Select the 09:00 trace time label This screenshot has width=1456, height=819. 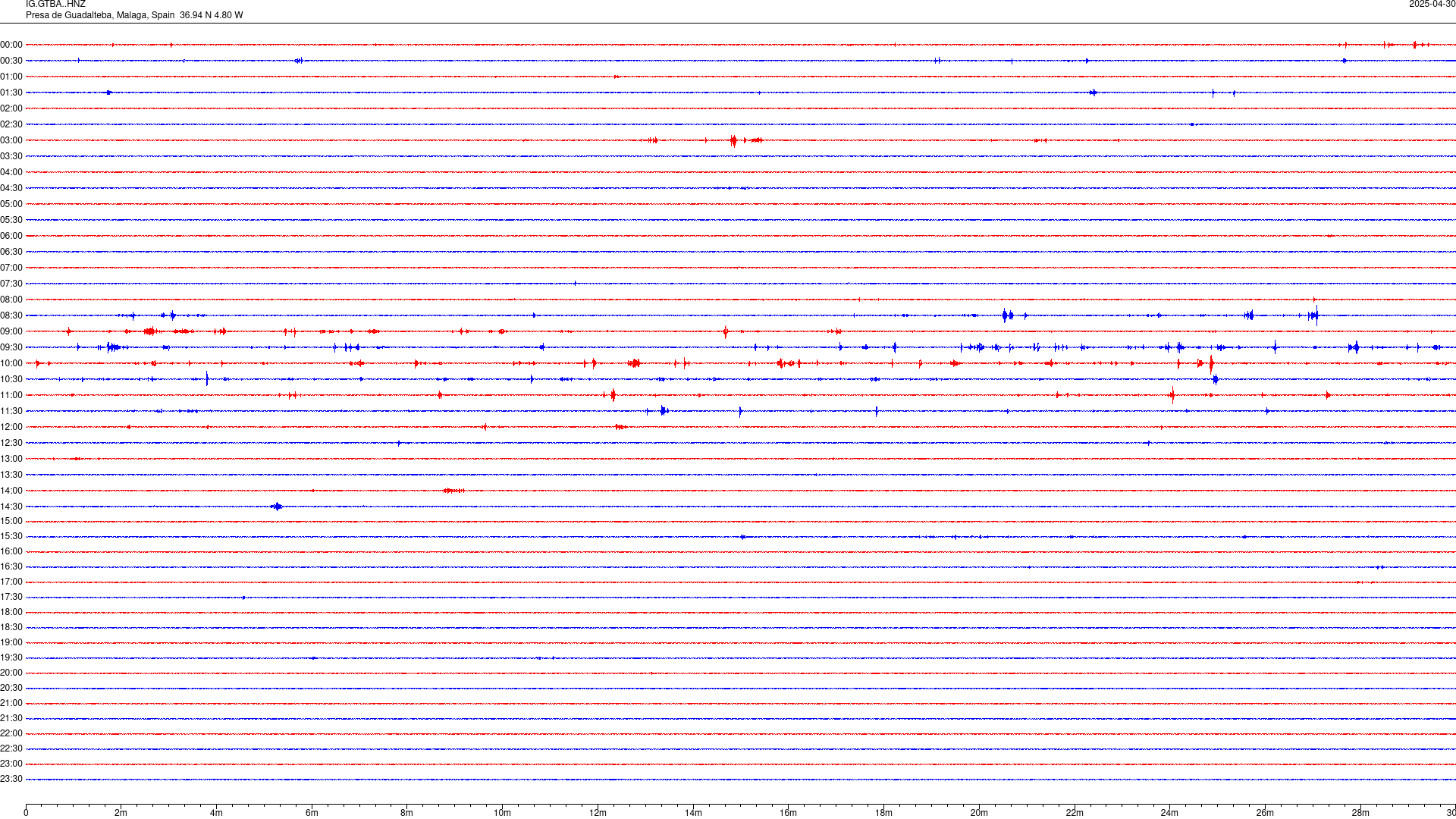[11, 331]
